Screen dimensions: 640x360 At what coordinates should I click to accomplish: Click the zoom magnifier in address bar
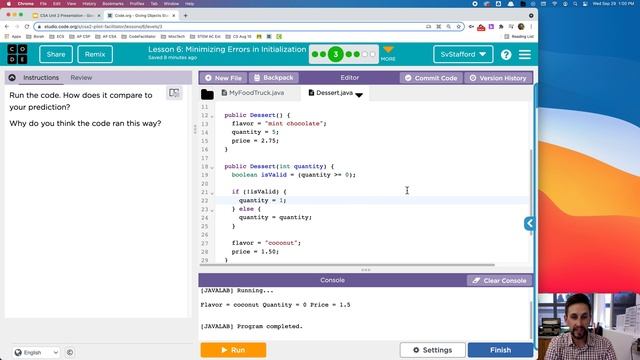tap(449, 27)
